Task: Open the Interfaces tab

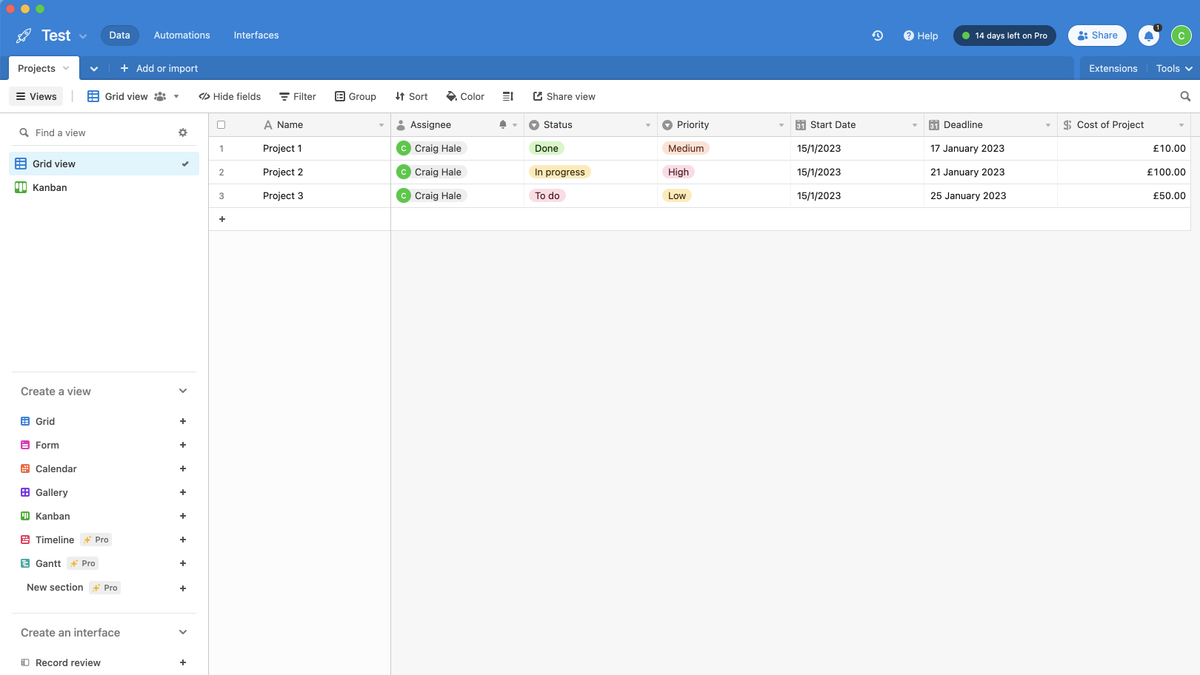Action: [256, 35]
